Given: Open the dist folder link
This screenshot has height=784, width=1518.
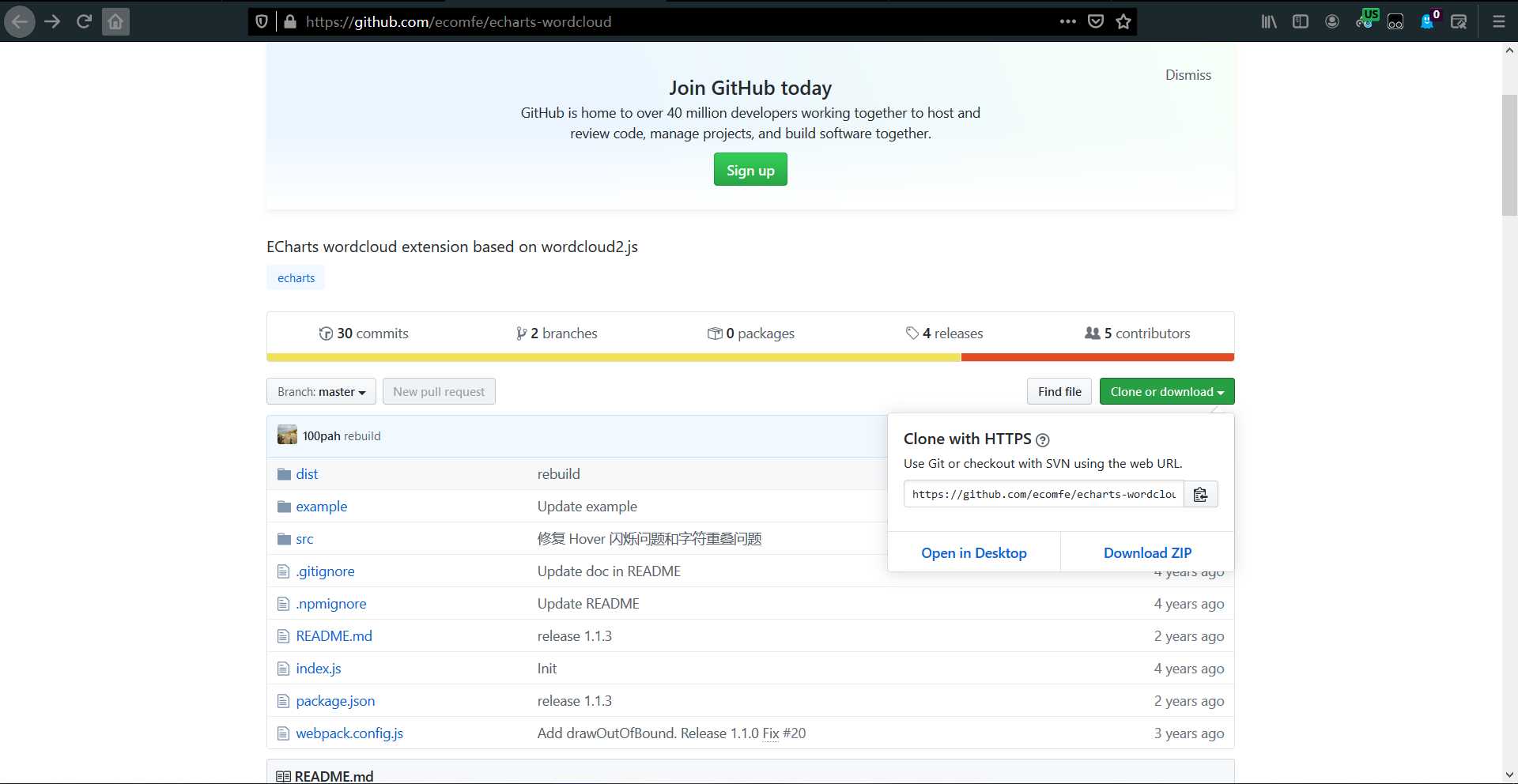Looking at the screenshot, I should point(307,474).
